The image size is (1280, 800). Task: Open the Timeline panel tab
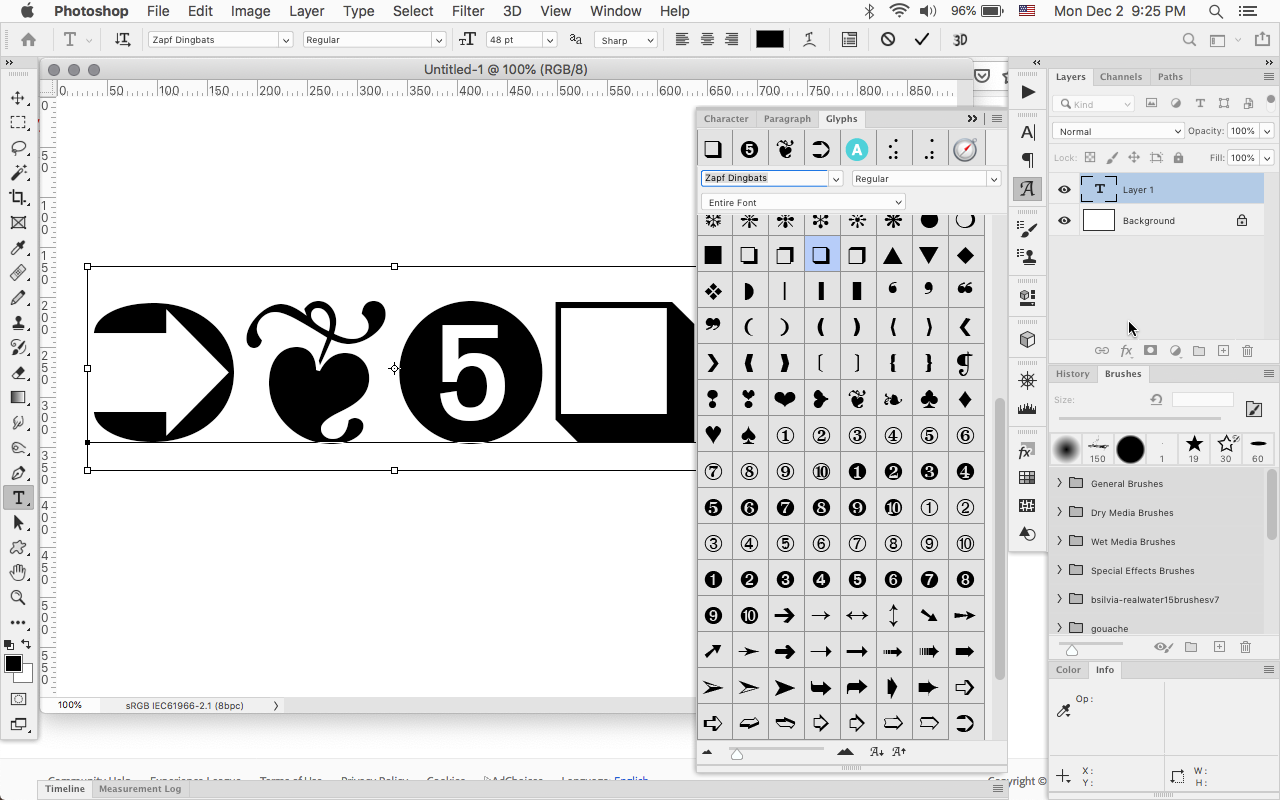click(x=65, y=789)
